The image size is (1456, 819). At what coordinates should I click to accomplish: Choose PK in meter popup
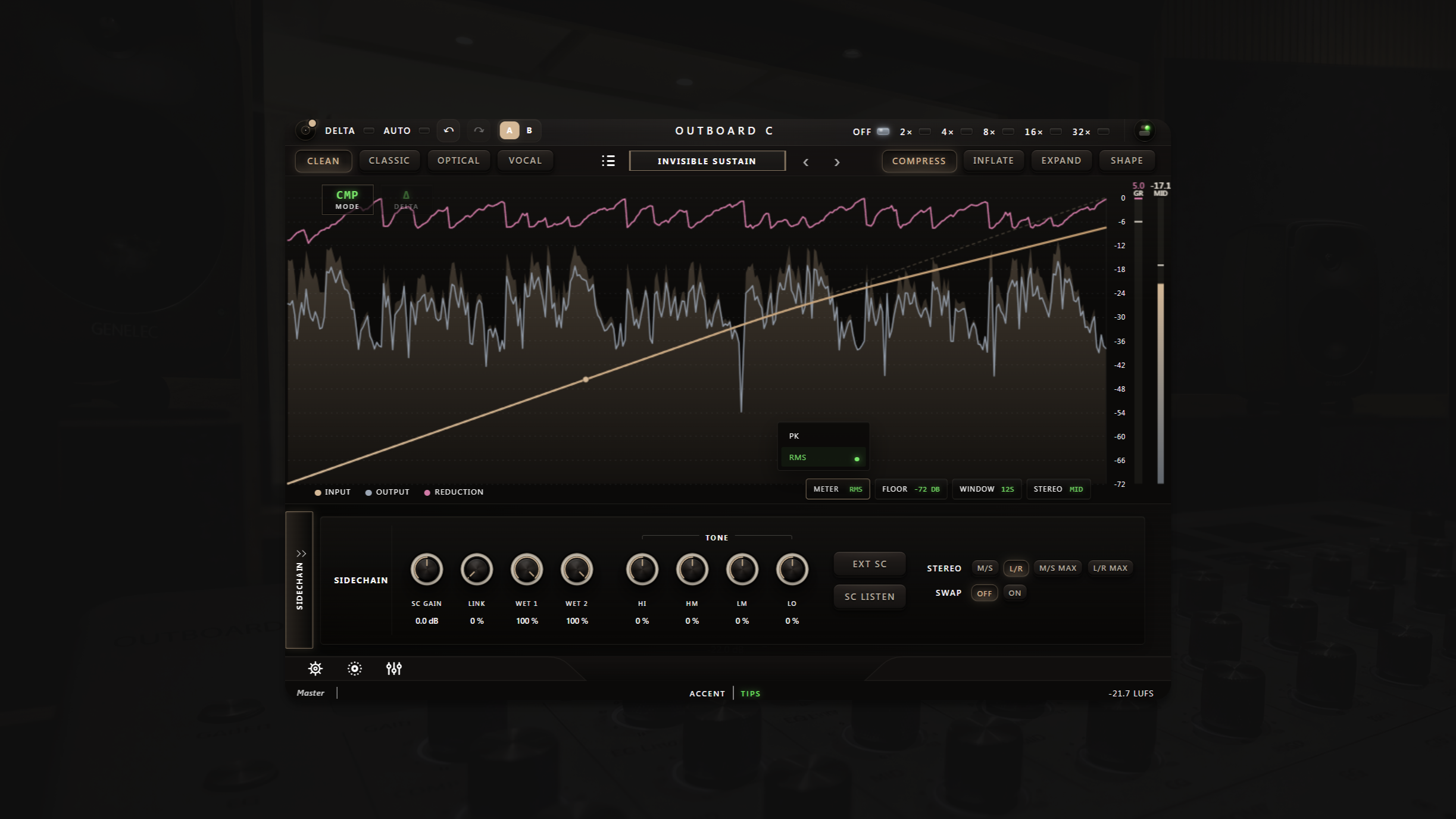823,436
